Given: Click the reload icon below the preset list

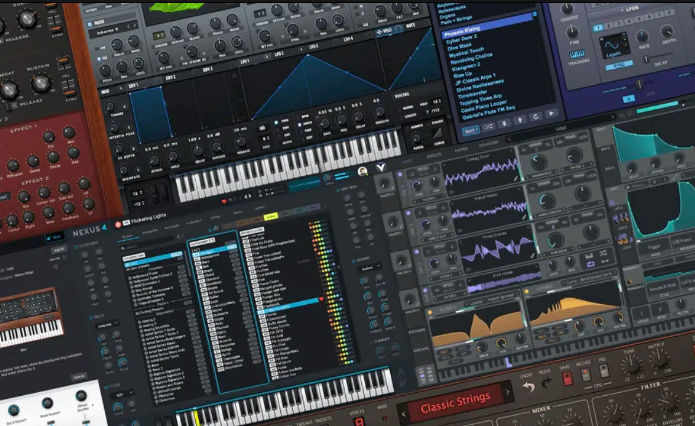Looking at the screenshot, I should click(535, 117).
